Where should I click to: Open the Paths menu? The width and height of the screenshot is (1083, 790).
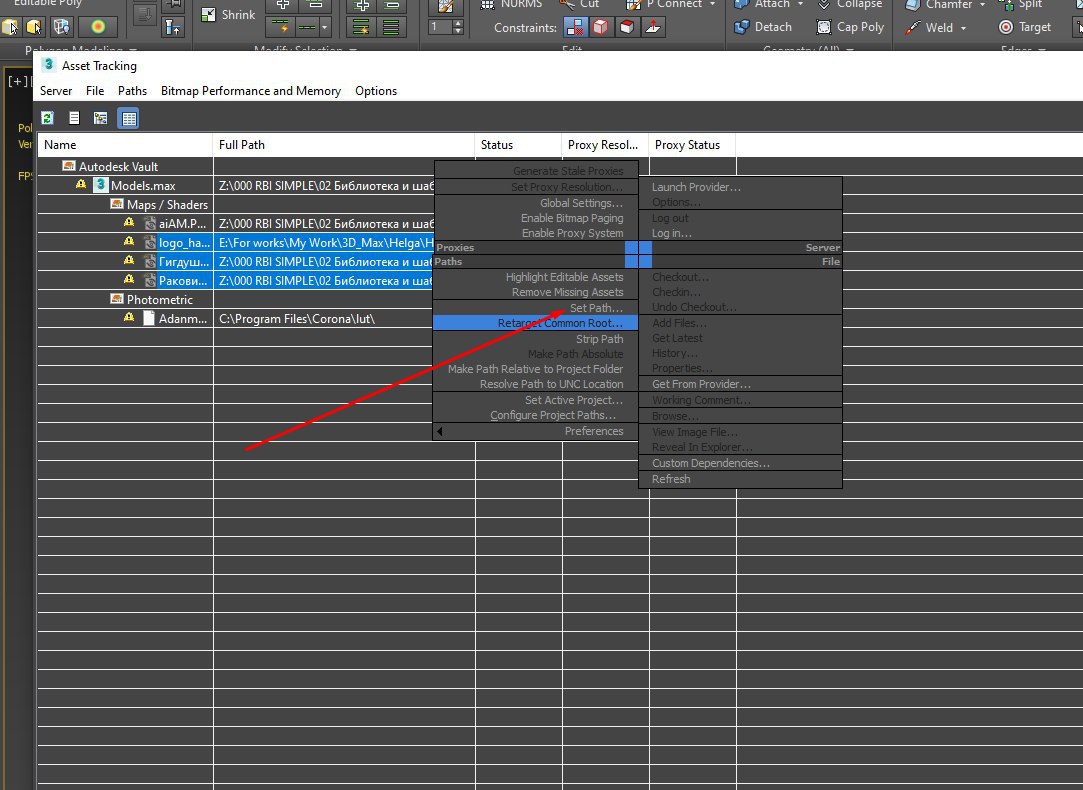[x=132, y=90]
